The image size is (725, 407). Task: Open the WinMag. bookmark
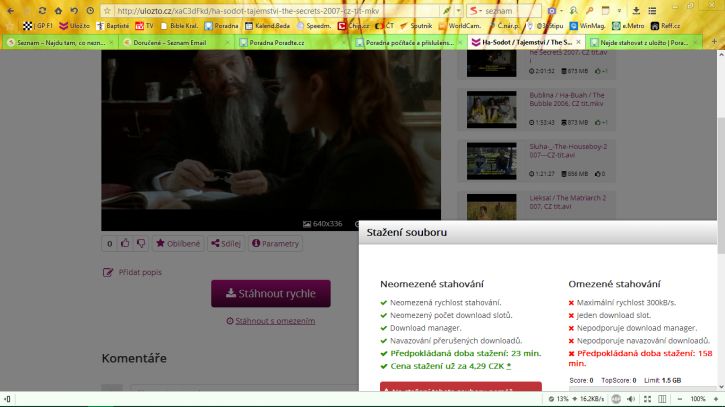tap(587, 26)
